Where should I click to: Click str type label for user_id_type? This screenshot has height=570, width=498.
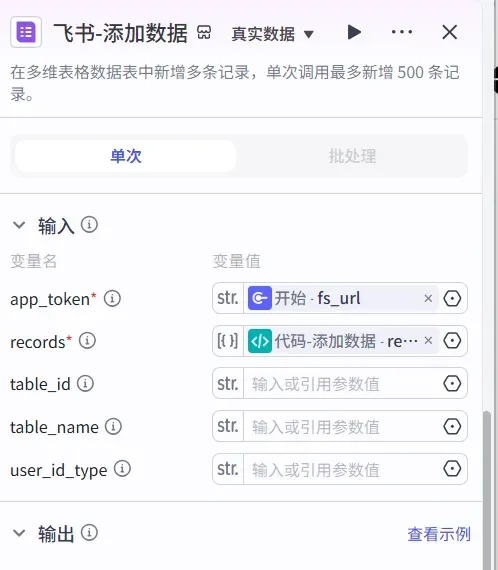click(228, 469)
